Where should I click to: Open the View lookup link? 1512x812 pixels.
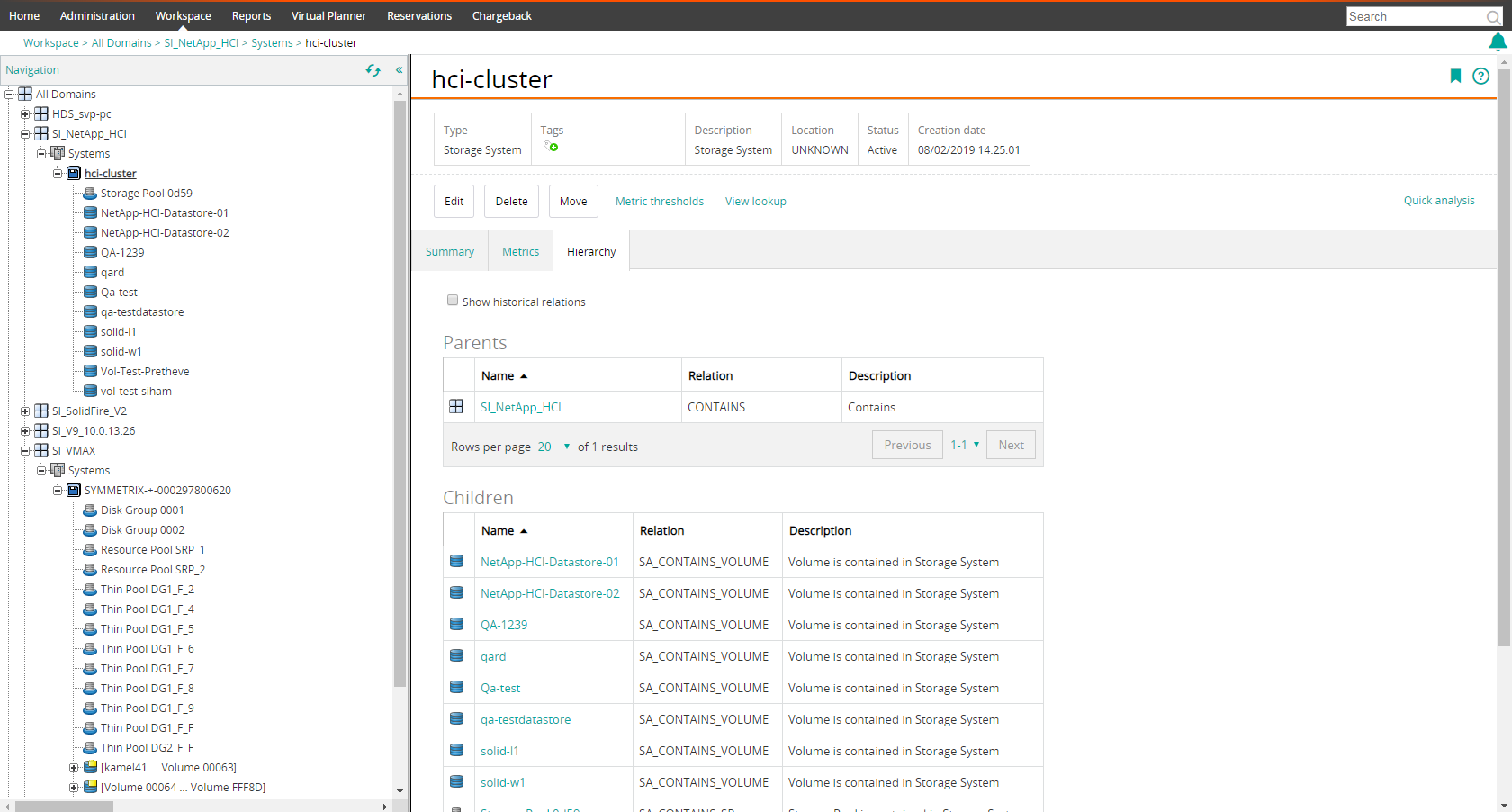point(756,201)
